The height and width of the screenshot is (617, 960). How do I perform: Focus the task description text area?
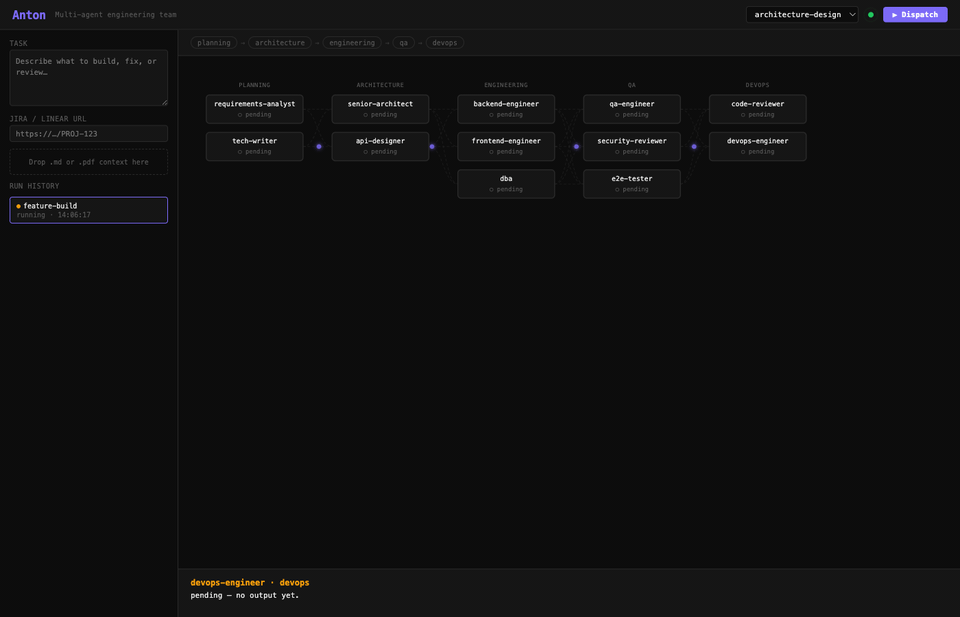[89, 78]
